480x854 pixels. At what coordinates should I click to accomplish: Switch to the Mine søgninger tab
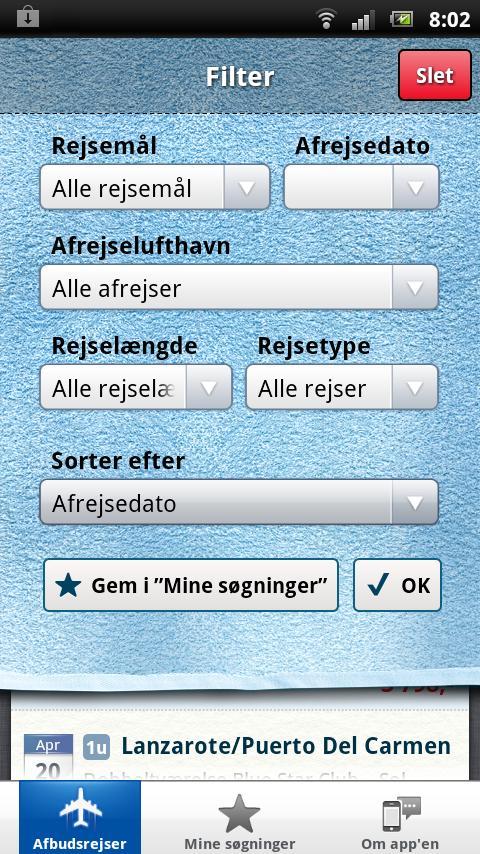pos(240,817)
